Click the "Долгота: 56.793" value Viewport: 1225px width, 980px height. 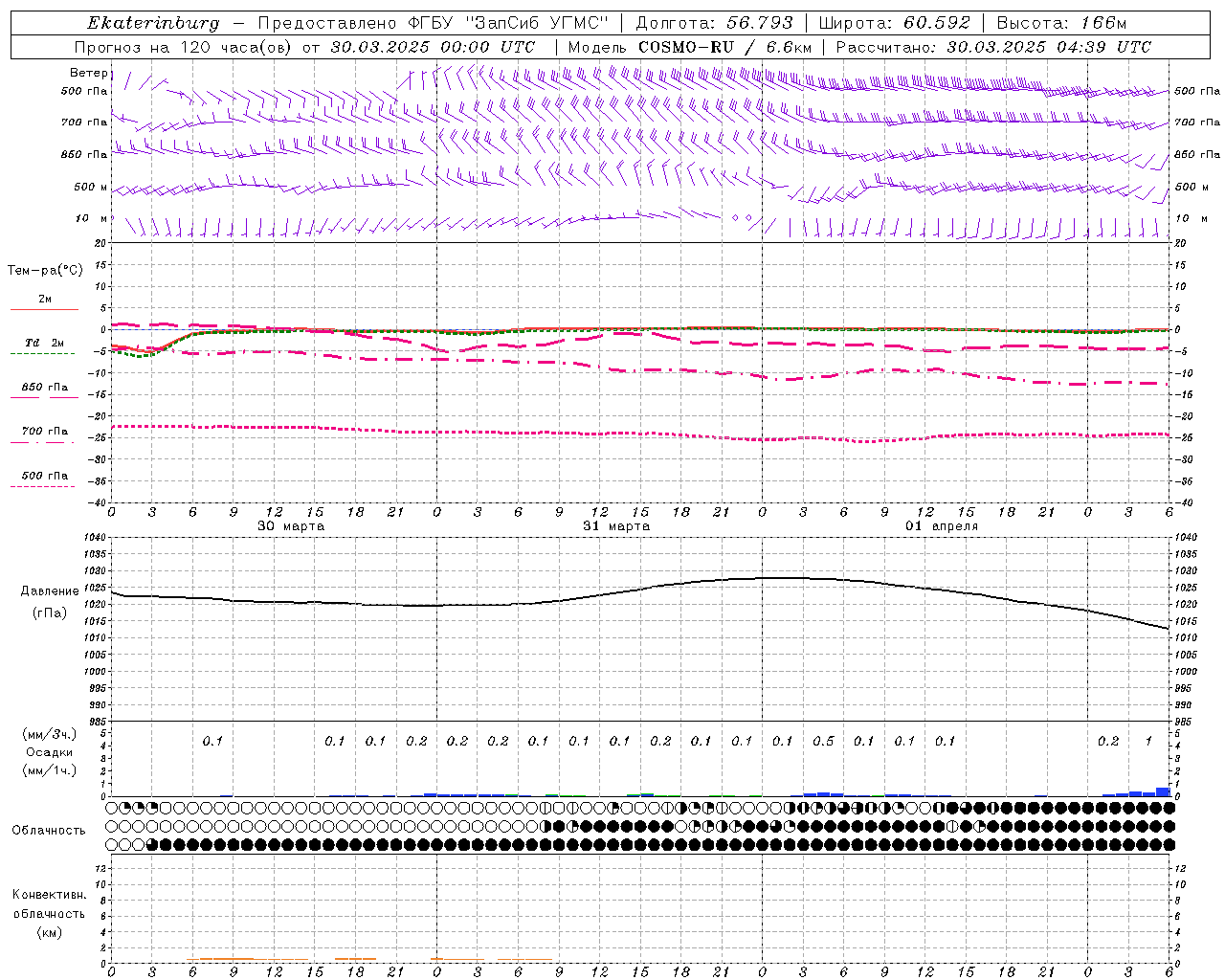pyautogui.click(x=713, y=23)
